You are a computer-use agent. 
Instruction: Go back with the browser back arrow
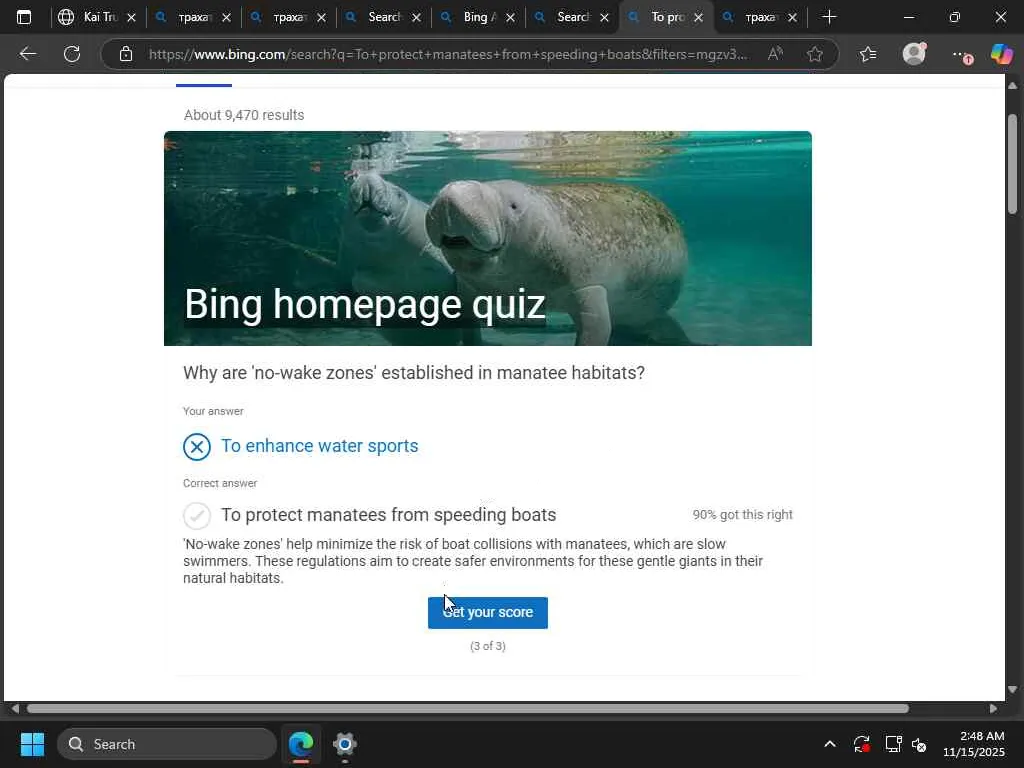[x=27, y=54]
